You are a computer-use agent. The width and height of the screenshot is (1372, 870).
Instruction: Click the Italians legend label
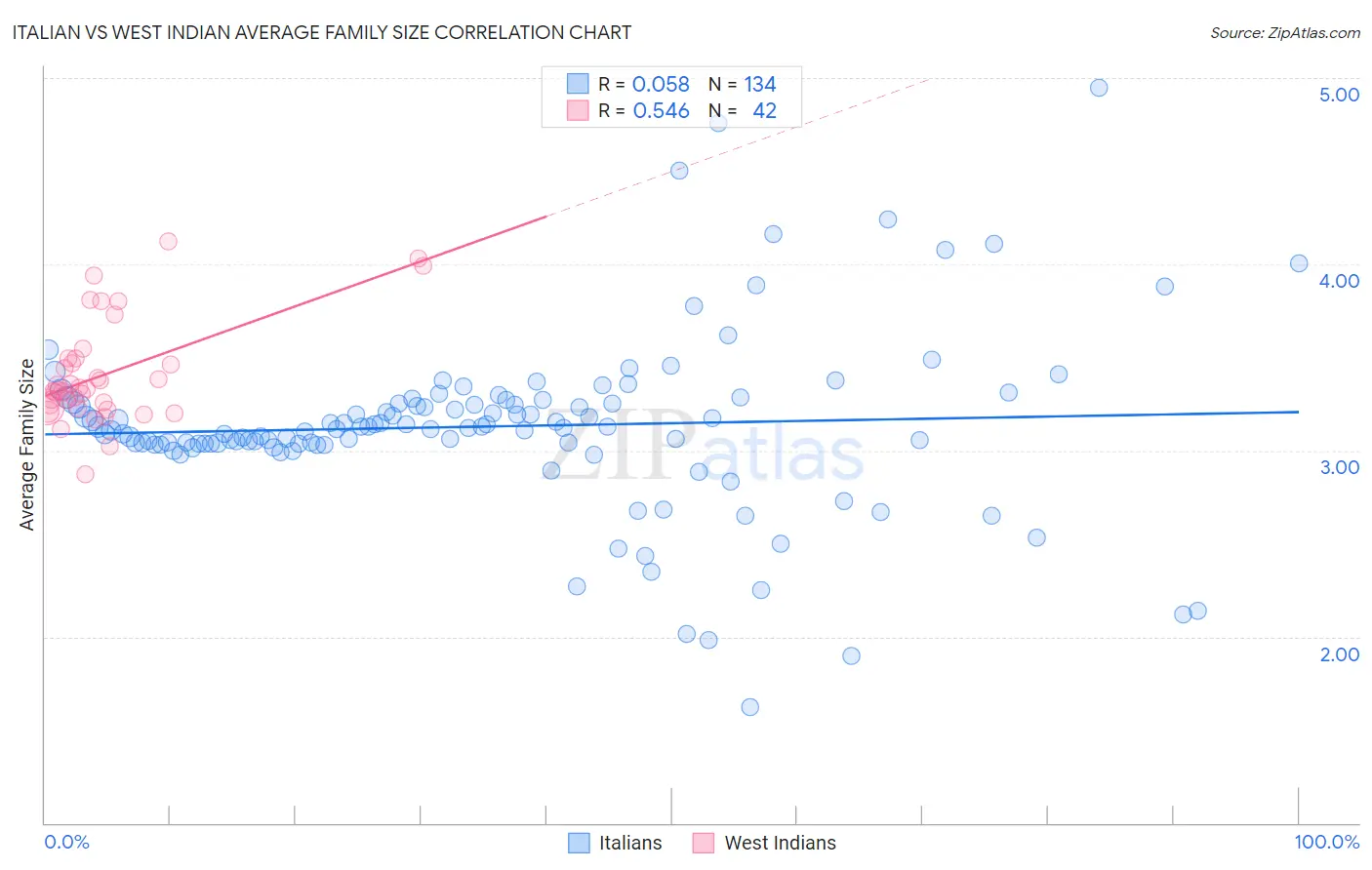click(x=630, y=843)
